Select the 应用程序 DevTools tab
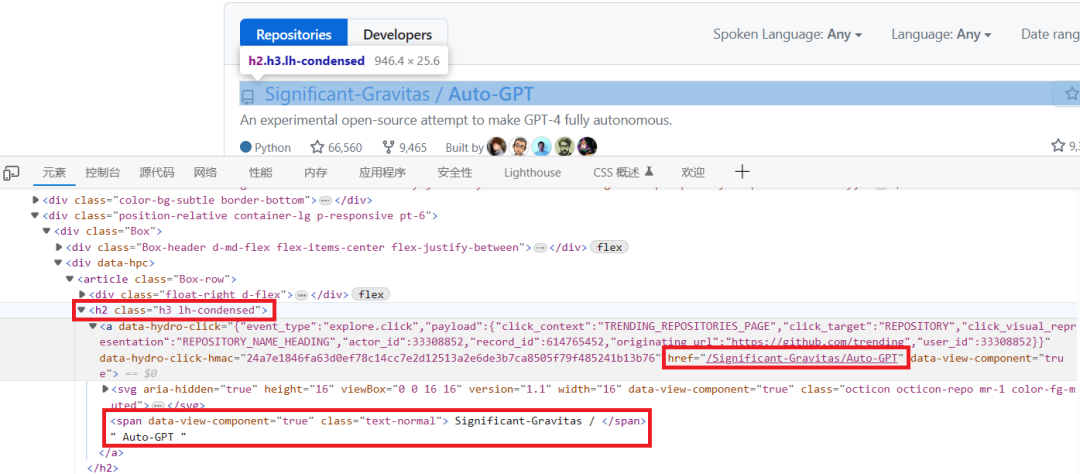This screenshot has width=1080, height=474. pyautogui.click(x=382, y=173)
